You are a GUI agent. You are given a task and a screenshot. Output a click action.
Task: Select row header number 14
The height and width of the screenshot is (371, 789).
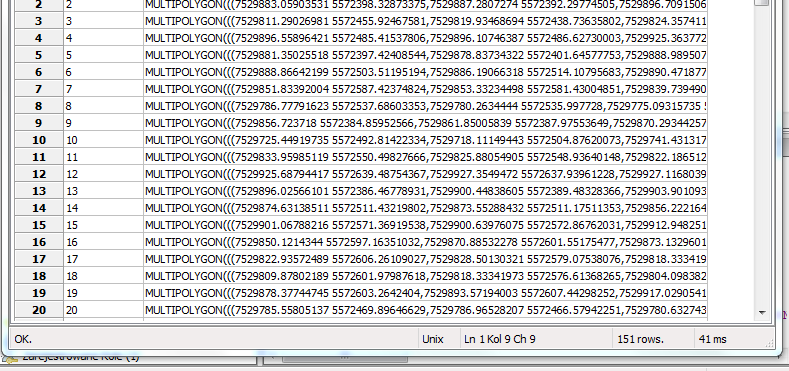pos(39,208)
